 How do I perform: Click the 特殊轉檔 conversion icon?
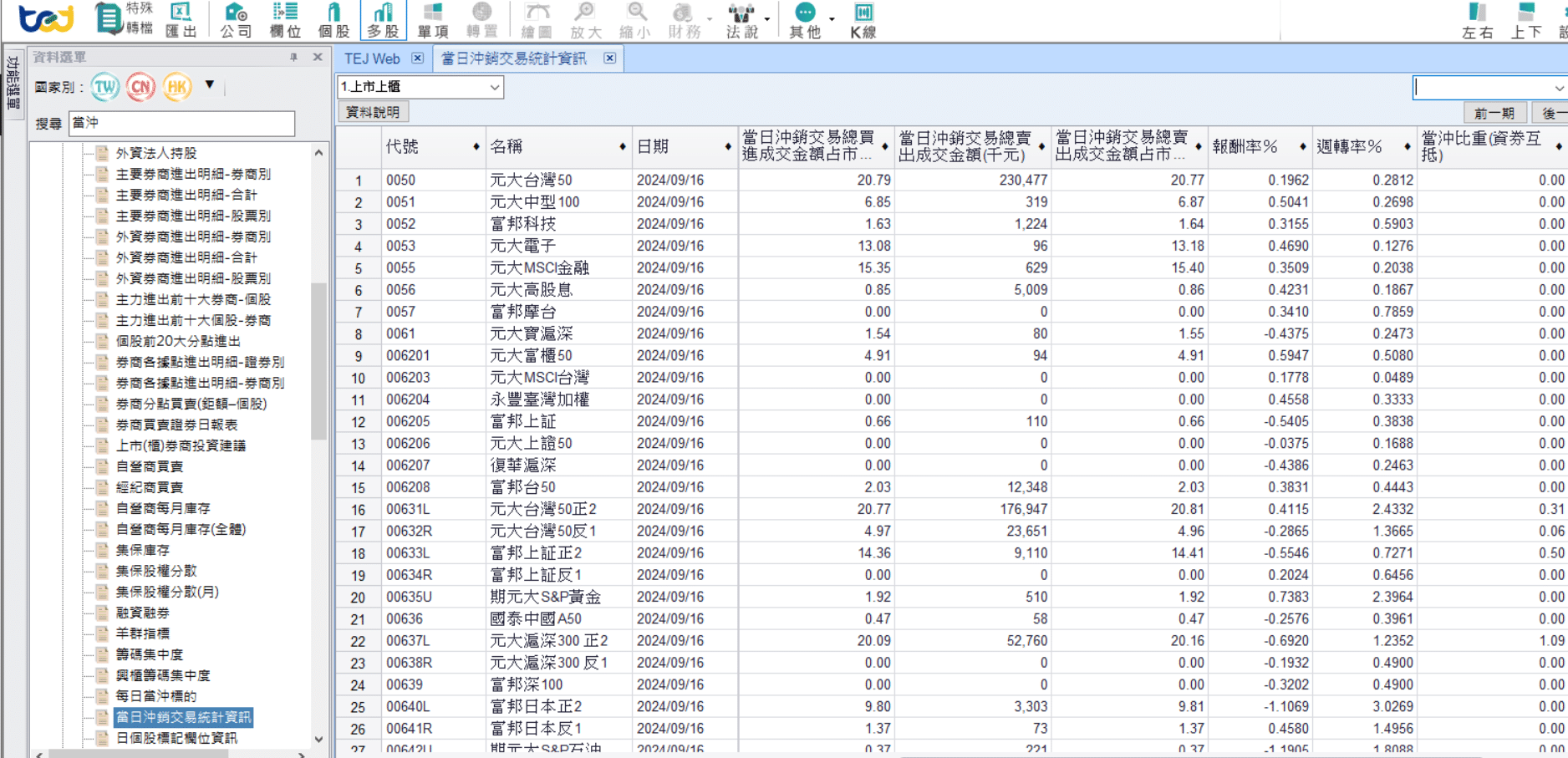(124, 18)
